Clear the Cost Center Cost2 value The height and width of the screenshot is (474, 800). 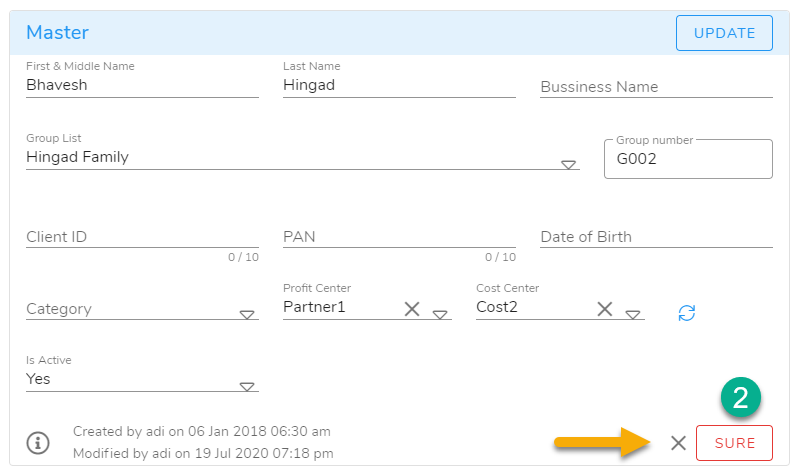tap(604, 309)
